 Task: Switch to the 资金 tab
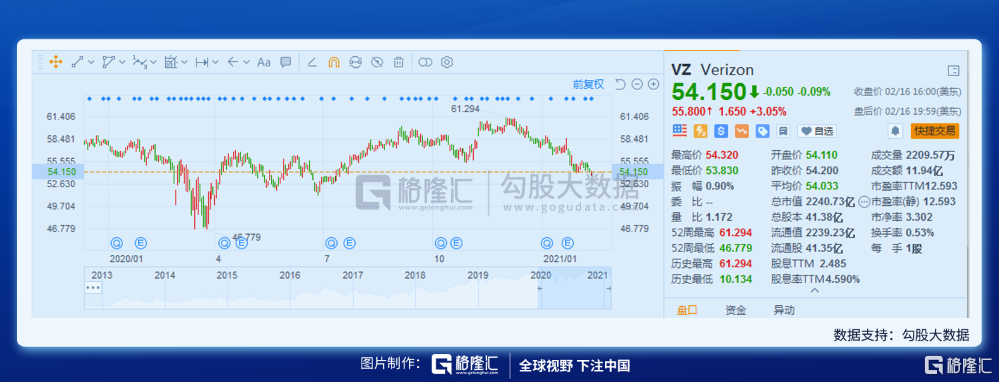coord(735,310)
